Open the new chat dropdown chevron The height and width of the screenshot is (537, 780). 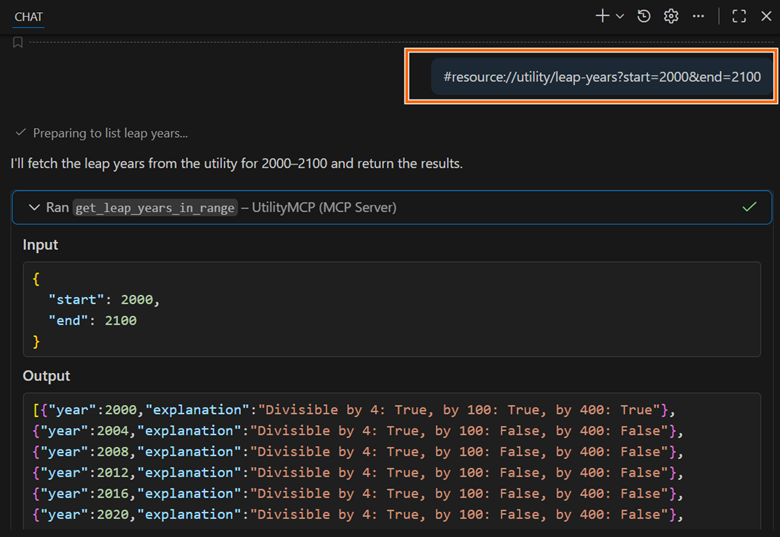point(620,16)
